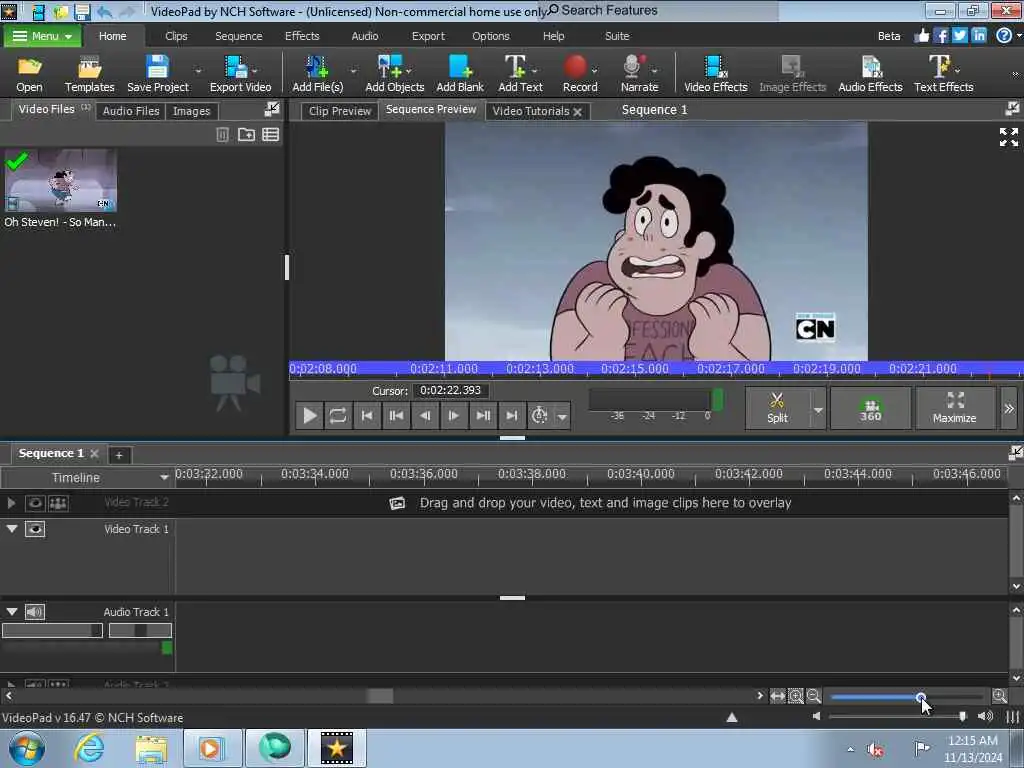Click the fullscreen preview arrows icon
Image resolution: width=1024 pixels, height=768 pixels.
[1008, 137]
